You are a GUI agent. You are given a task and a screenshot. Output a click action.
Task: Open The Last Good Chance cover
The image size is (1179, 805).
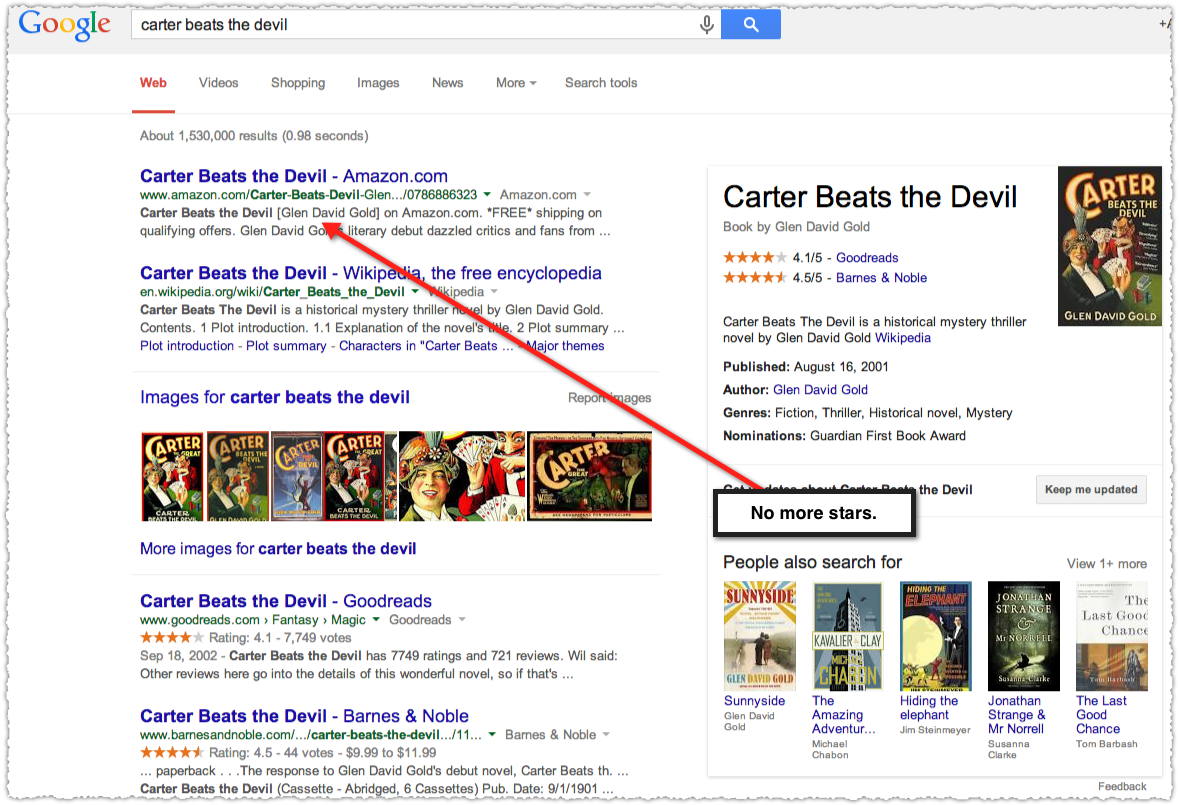click(x=1112, y=636)
